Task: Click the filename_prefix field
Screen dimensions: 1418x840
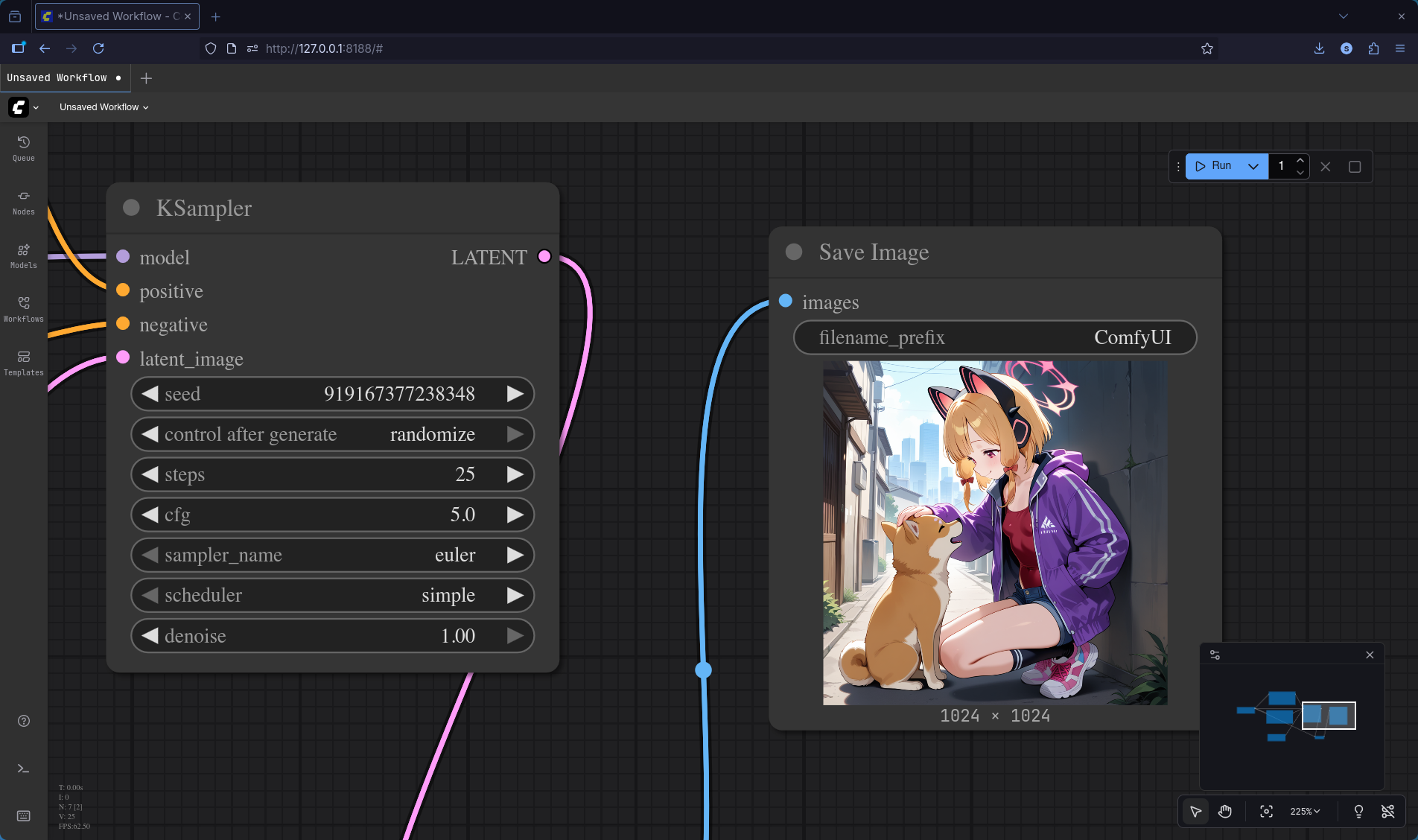Action: (x=994, y=337)
